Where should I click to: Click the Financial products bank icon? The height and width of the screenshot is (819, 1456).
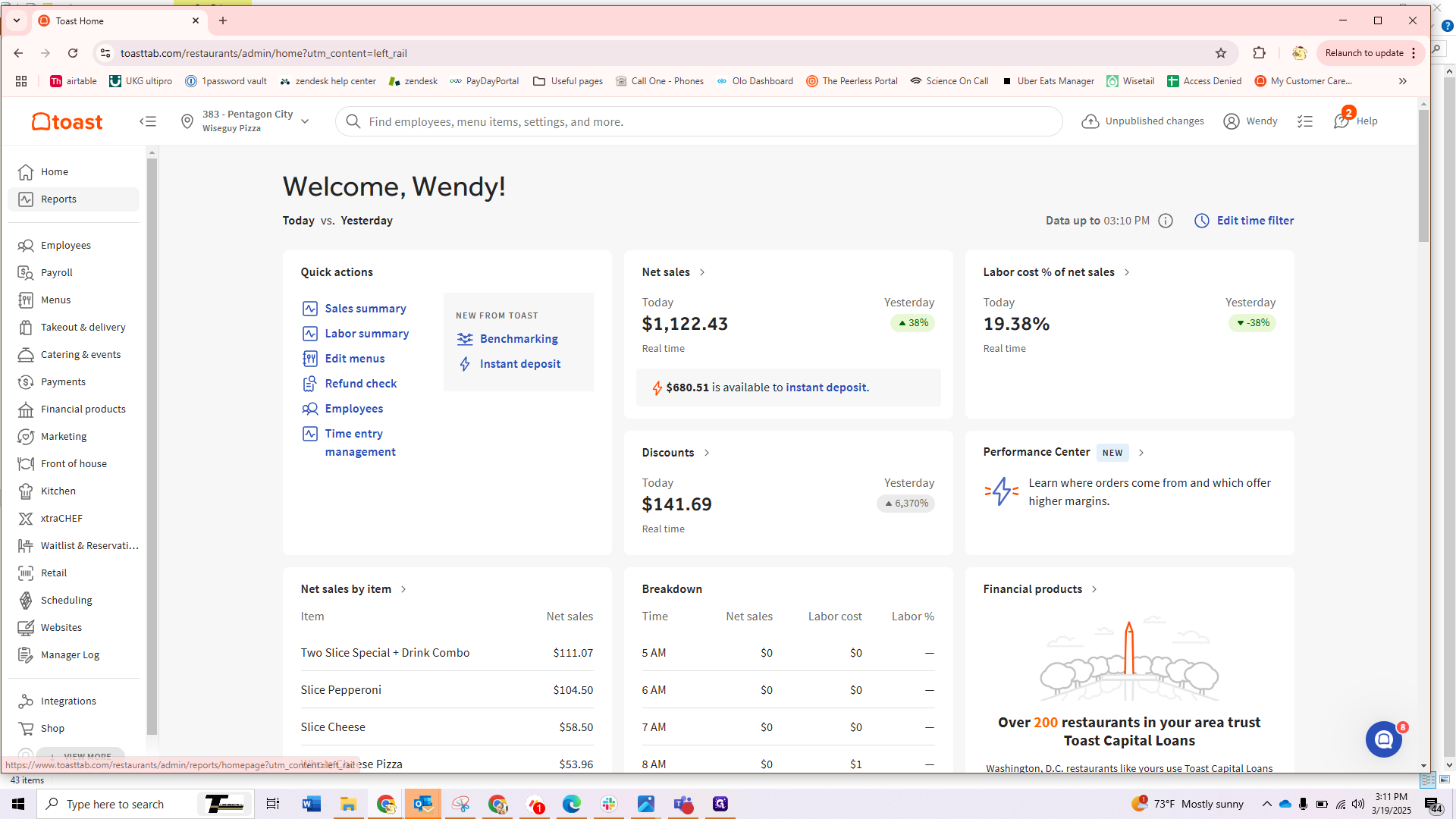click(x=26, y=409)
